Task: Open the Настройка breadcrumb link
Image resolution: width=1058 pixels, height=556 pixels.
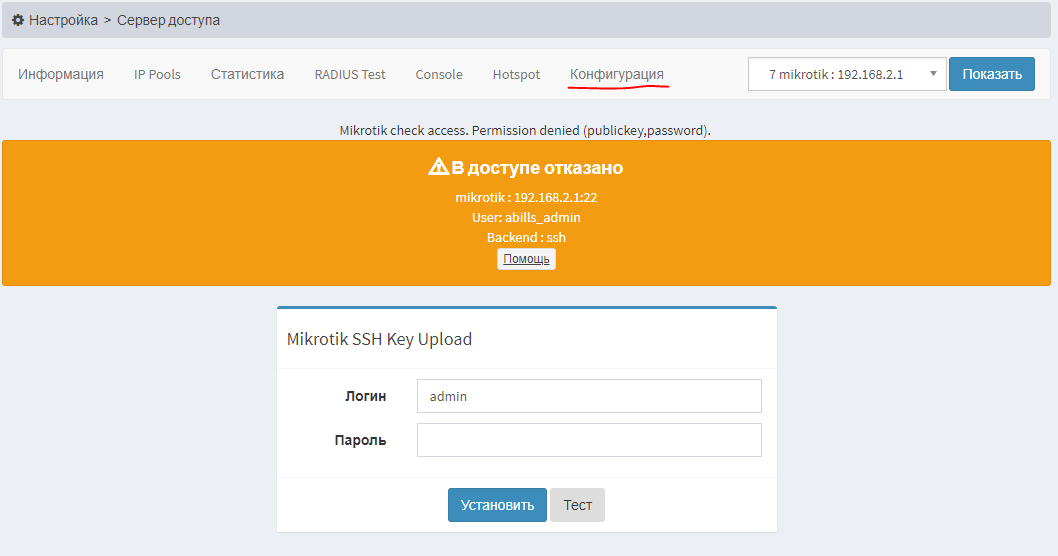Action: point(63,20)
